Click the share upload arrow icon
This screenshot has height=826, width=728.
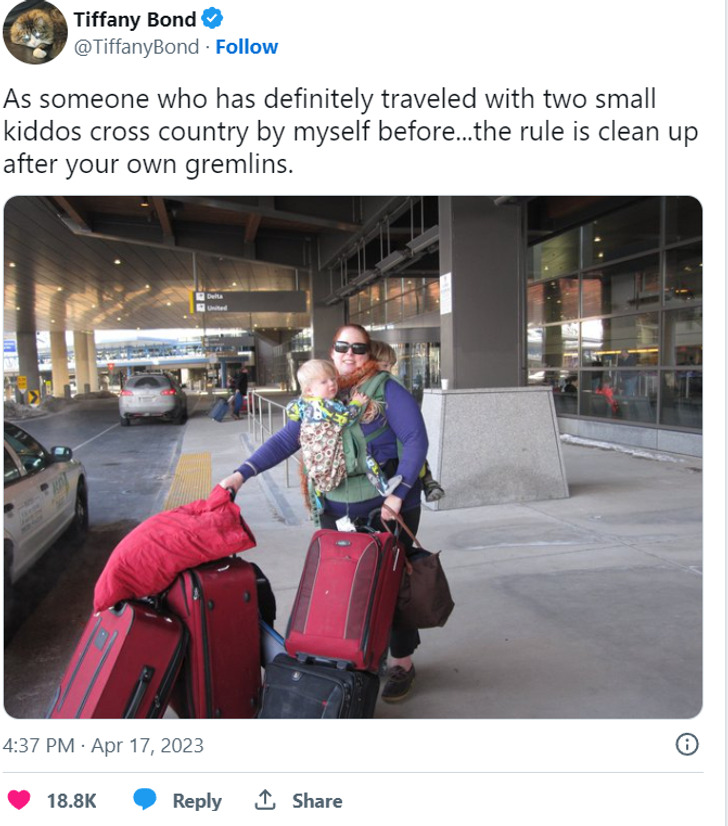click(x=265, y=800)
